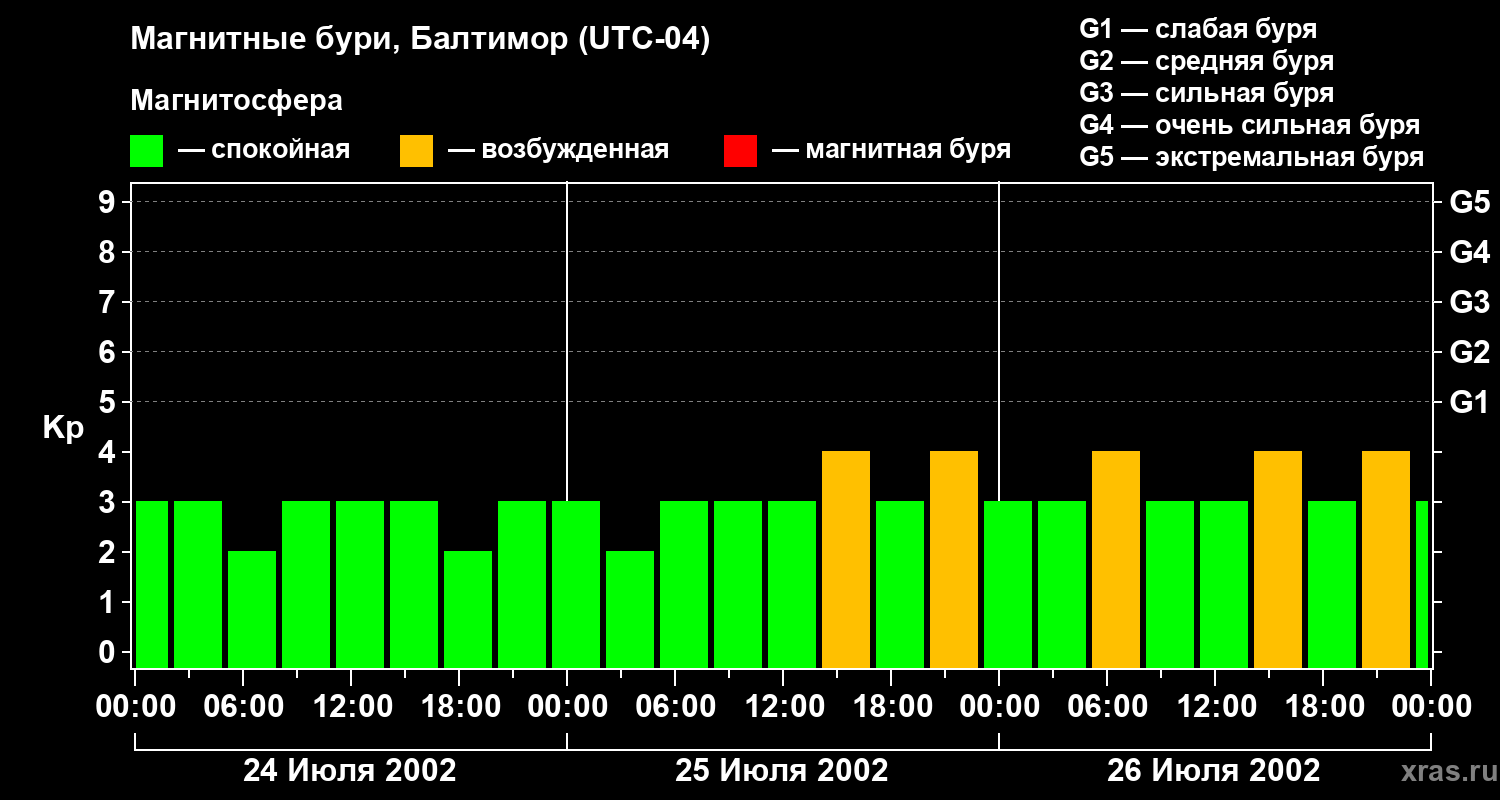Click the 'G4' label on the right axis
The height and width of the screenshot is (800, 1500).
click(x=1469, y=252)
